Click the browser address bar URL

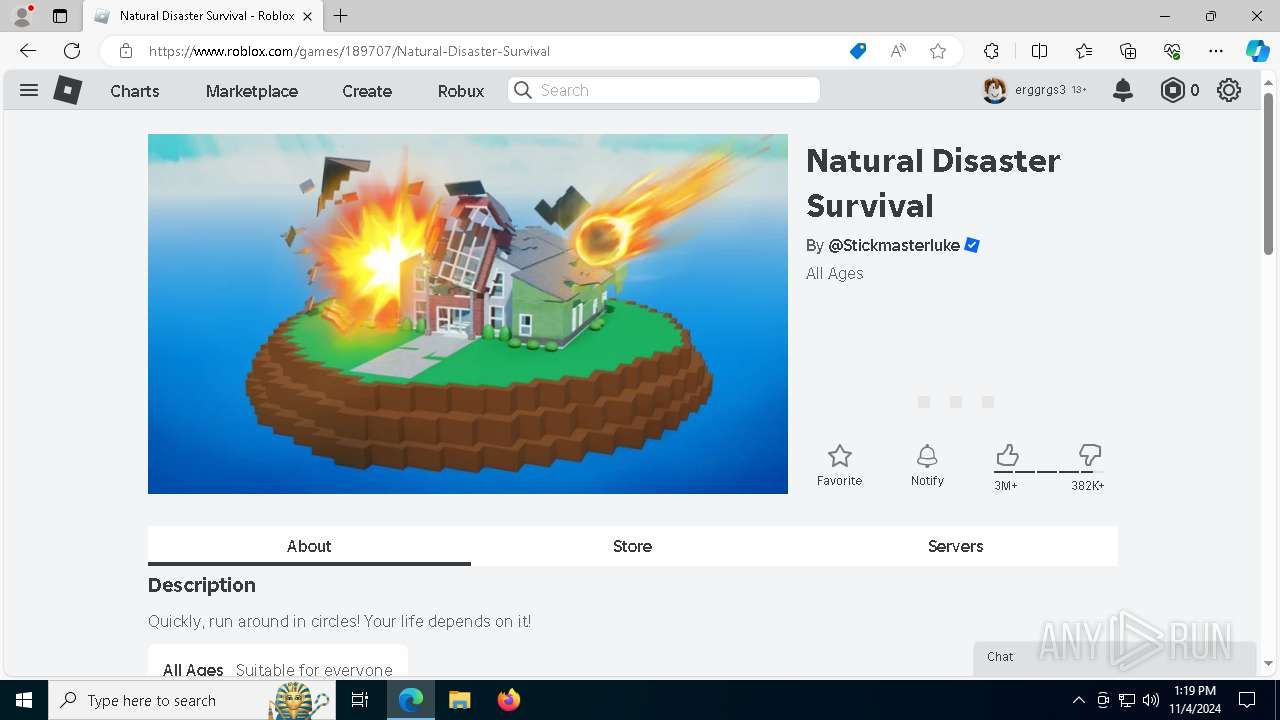click(349, 51)
